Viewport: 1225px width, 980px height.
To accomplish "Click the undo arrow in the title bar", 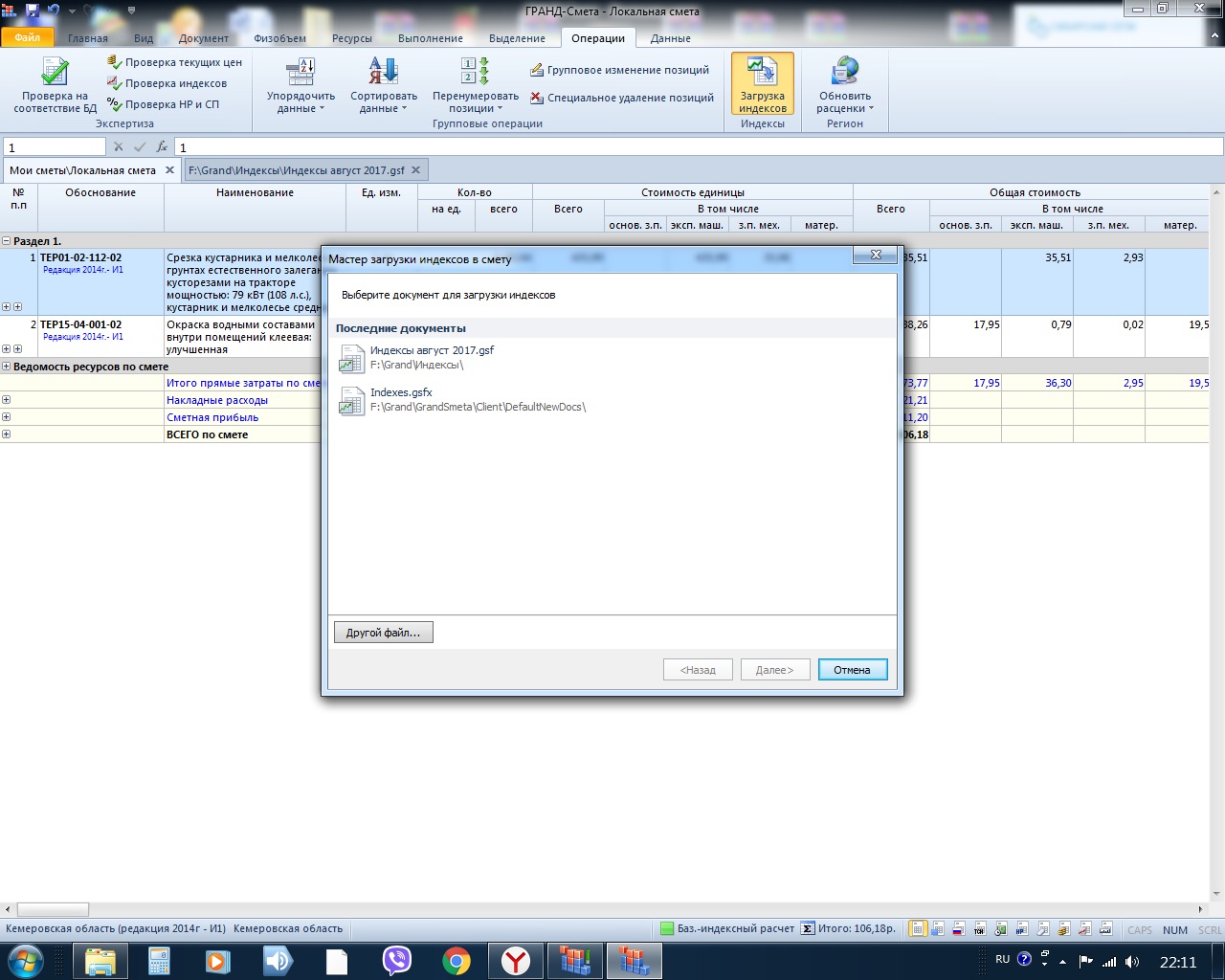I will coord(54,11).
